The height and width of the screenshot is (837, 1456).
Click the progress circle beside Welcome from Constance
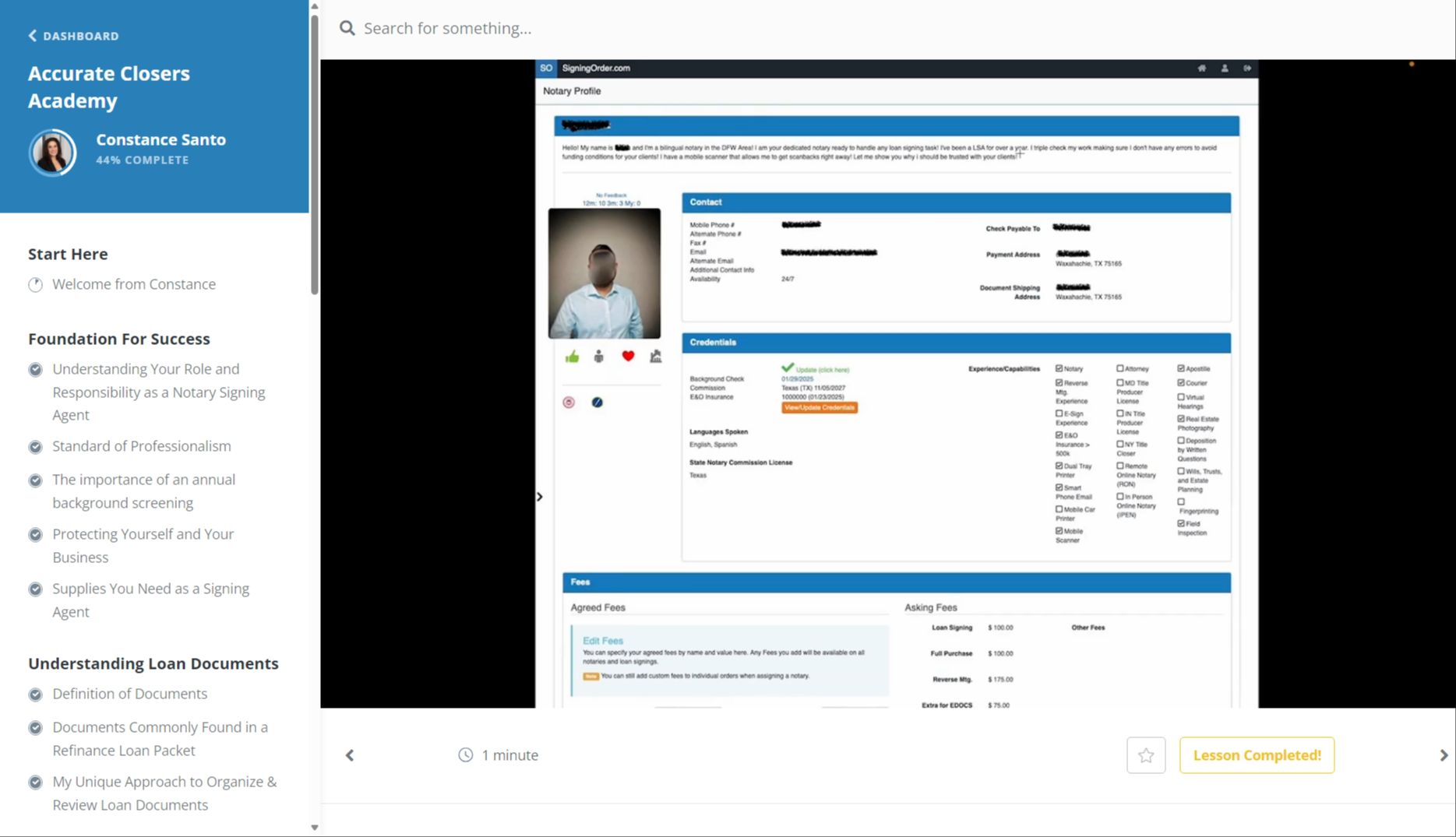(x=35, y=285)
